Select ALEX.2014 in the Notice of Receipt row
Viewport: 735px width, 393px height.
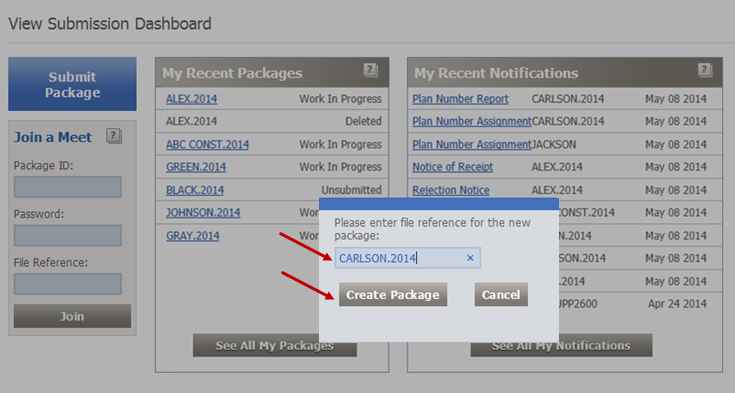[x=557, y=167]
